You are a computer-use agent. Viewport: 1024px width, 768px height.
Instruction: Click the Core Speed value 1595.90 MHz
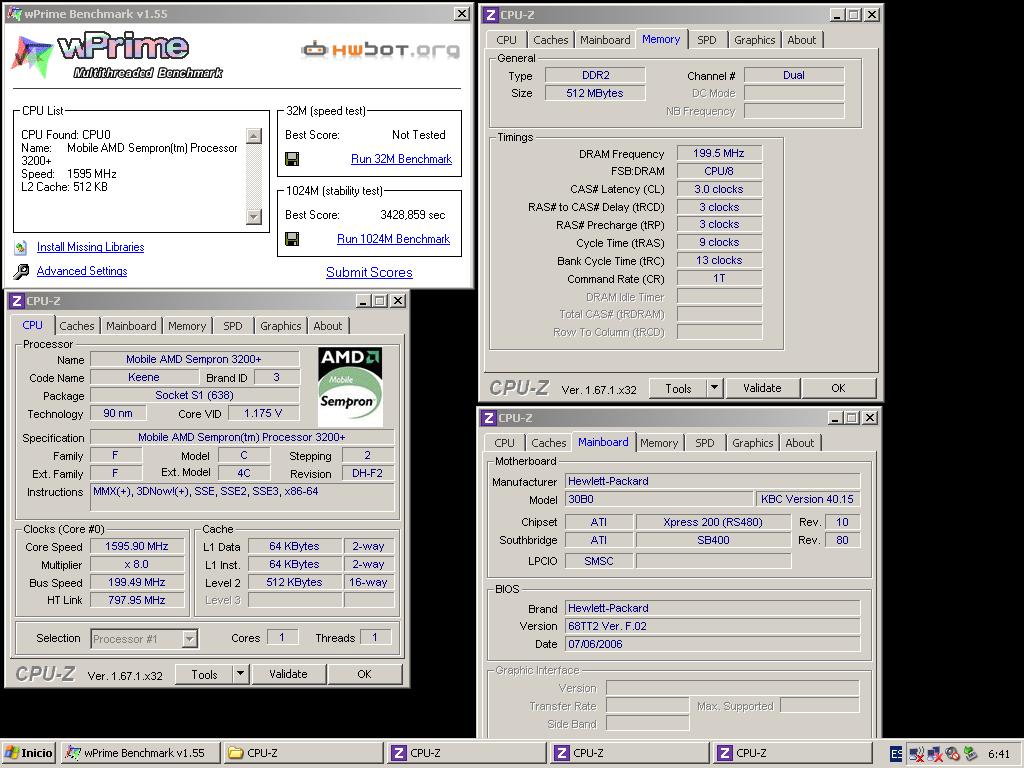pyautogui.click(x=137, y=547)
